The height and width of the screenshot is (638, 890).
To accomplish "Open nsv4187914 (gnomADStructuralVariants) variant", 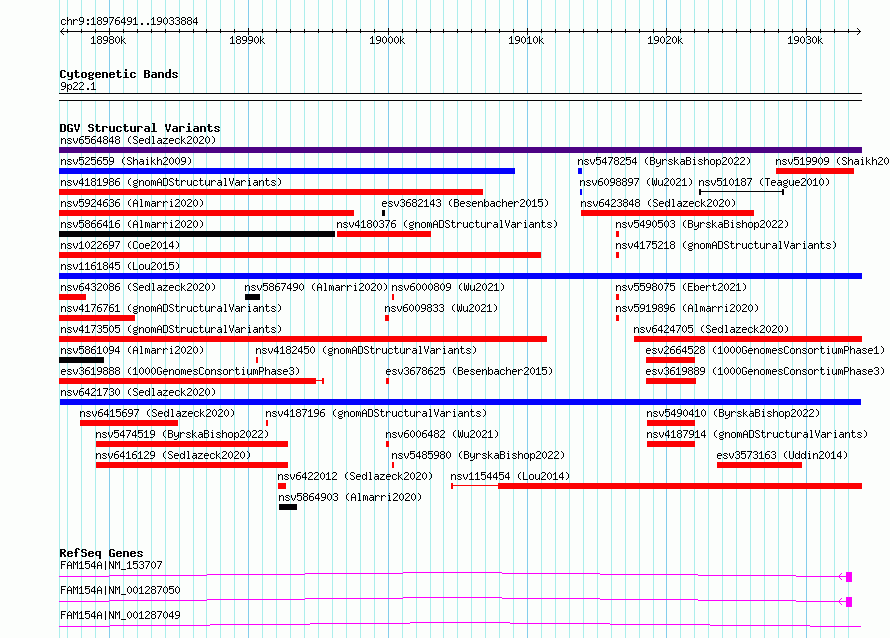I will (x=757, y=434).
